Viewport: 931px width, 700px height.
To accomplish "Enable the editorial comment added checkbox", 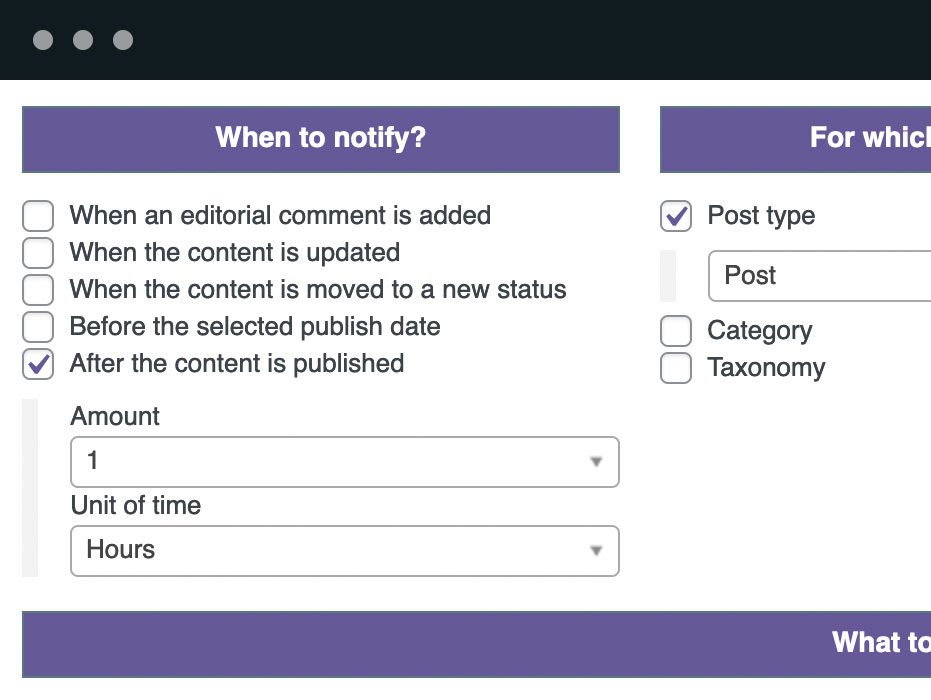I will 38,216.
